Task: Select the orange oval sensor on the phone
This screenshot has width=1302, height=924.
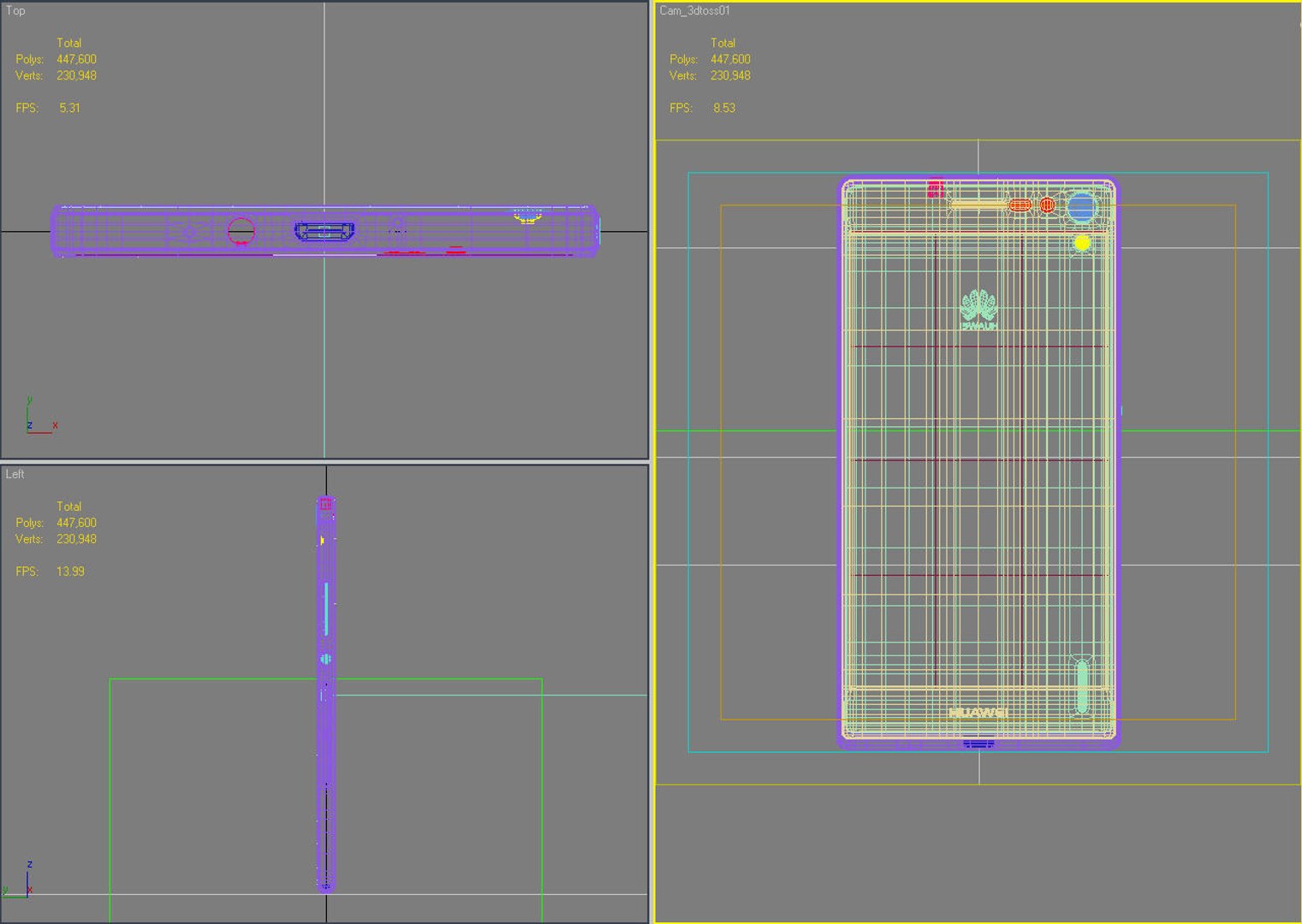Action: point(1020,205)
